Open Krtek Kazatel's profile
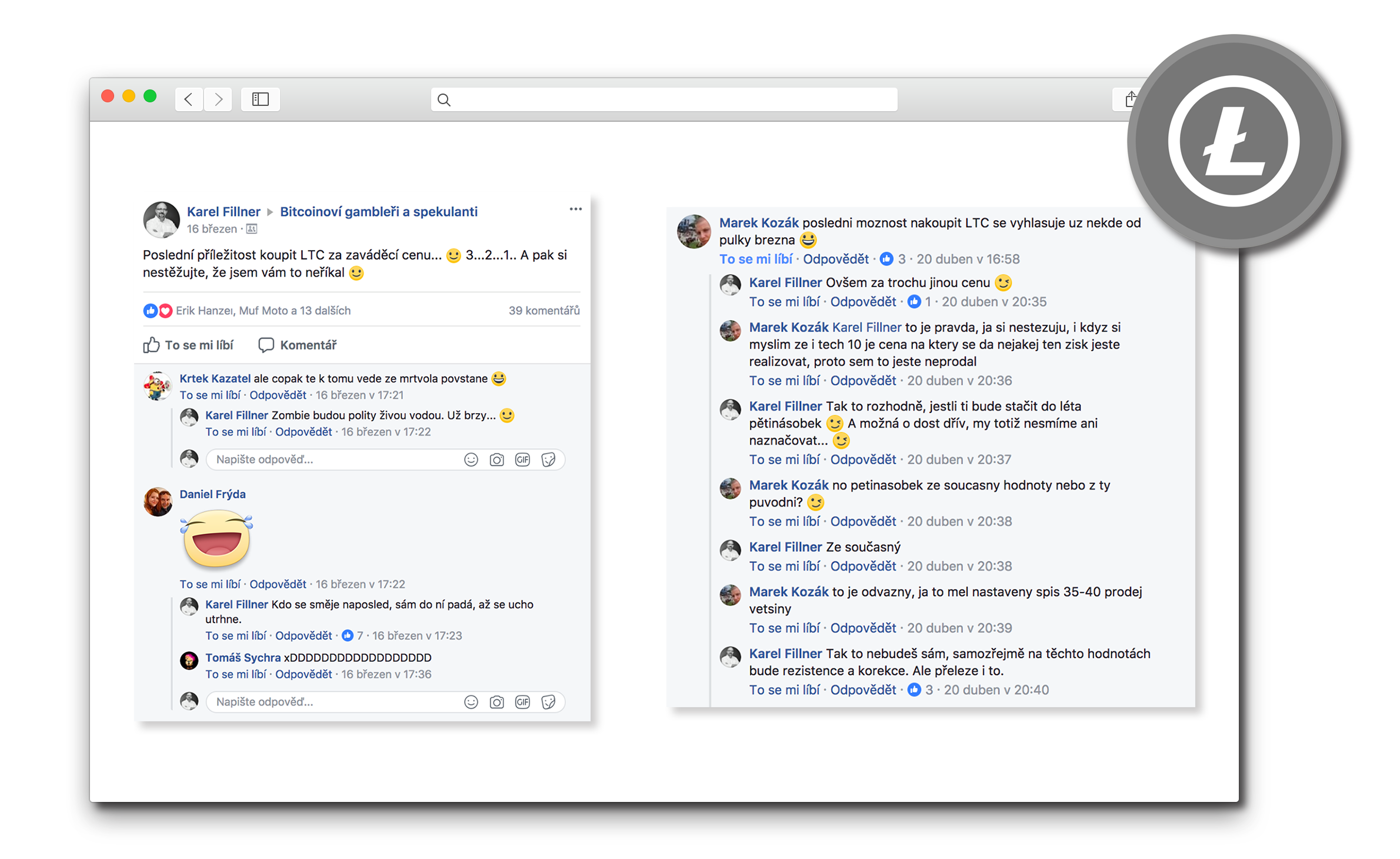This screenshot has width=1400, height=859. click(x=215, y=378)
